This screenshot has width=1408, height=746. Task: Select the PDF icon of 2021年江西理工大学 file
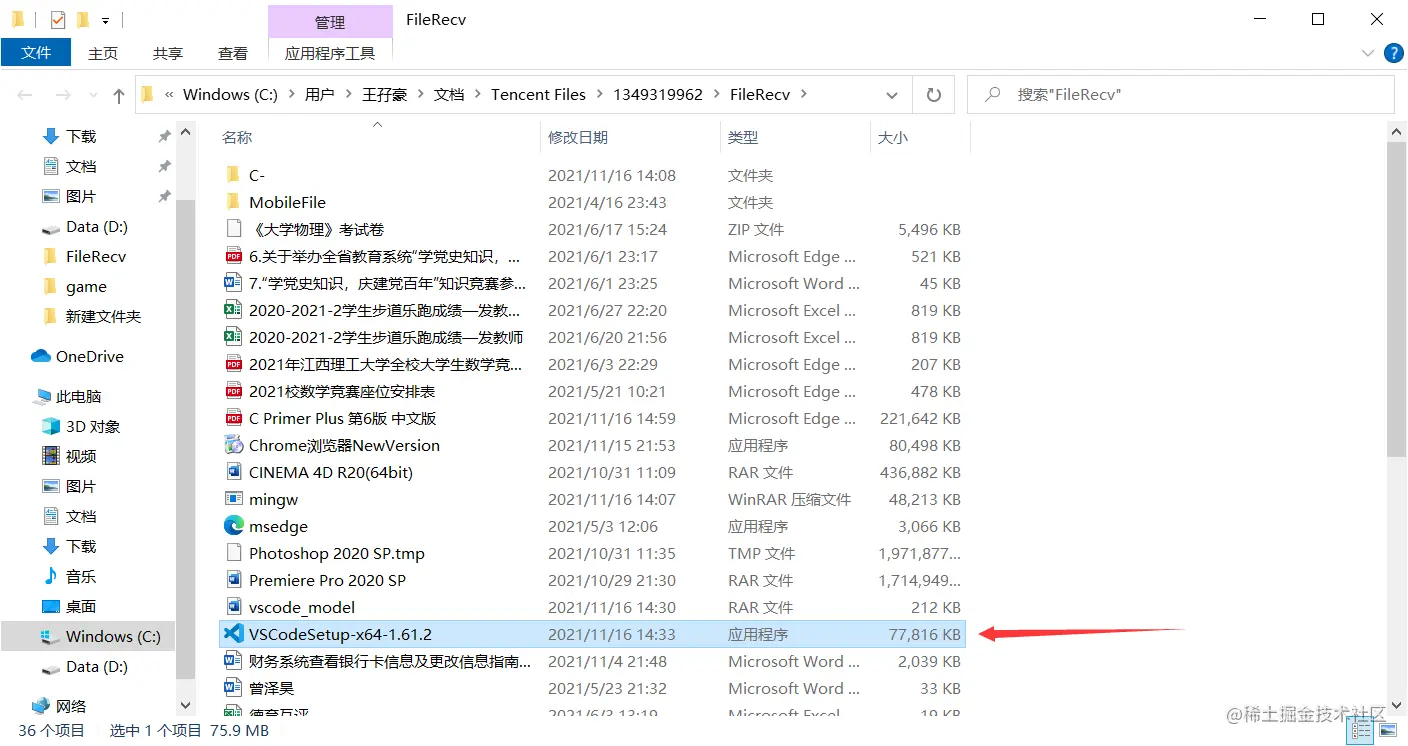(233, 364)
